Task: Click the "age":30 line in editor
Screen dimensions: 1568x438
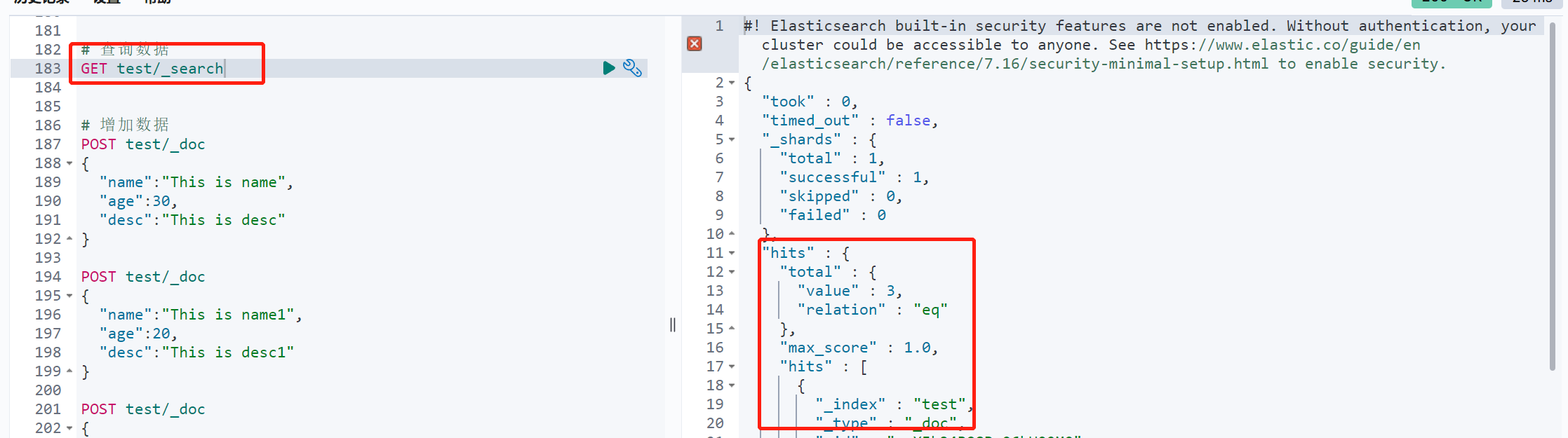Action: [138, 201]
